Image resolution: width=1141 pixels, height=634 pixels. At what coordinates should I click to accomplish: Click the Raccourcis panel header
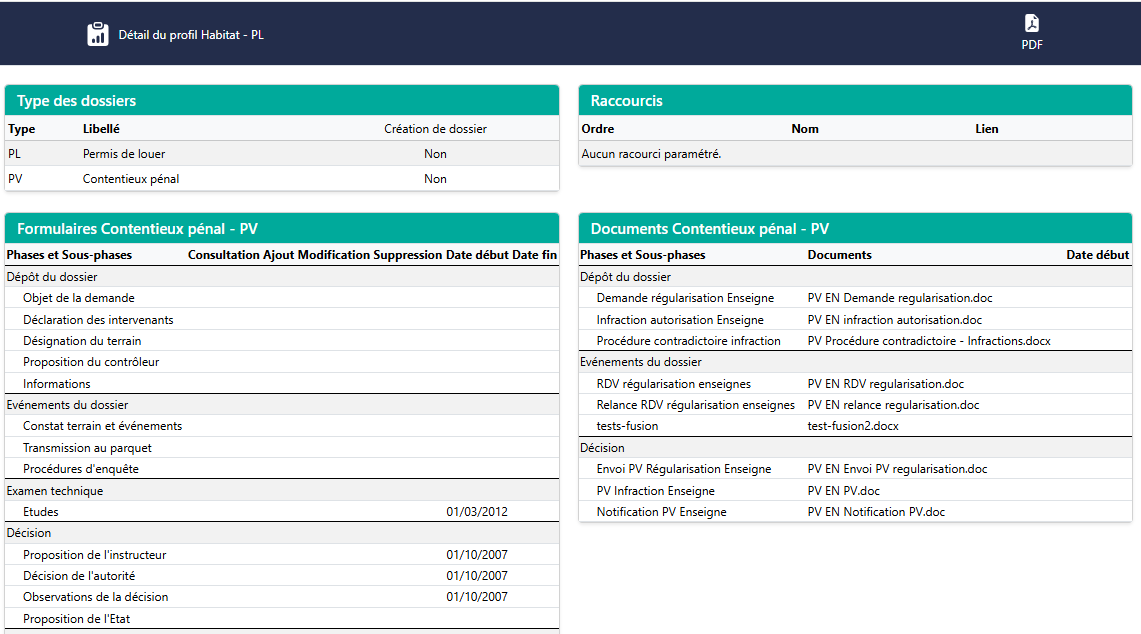[x=627, y=101]
